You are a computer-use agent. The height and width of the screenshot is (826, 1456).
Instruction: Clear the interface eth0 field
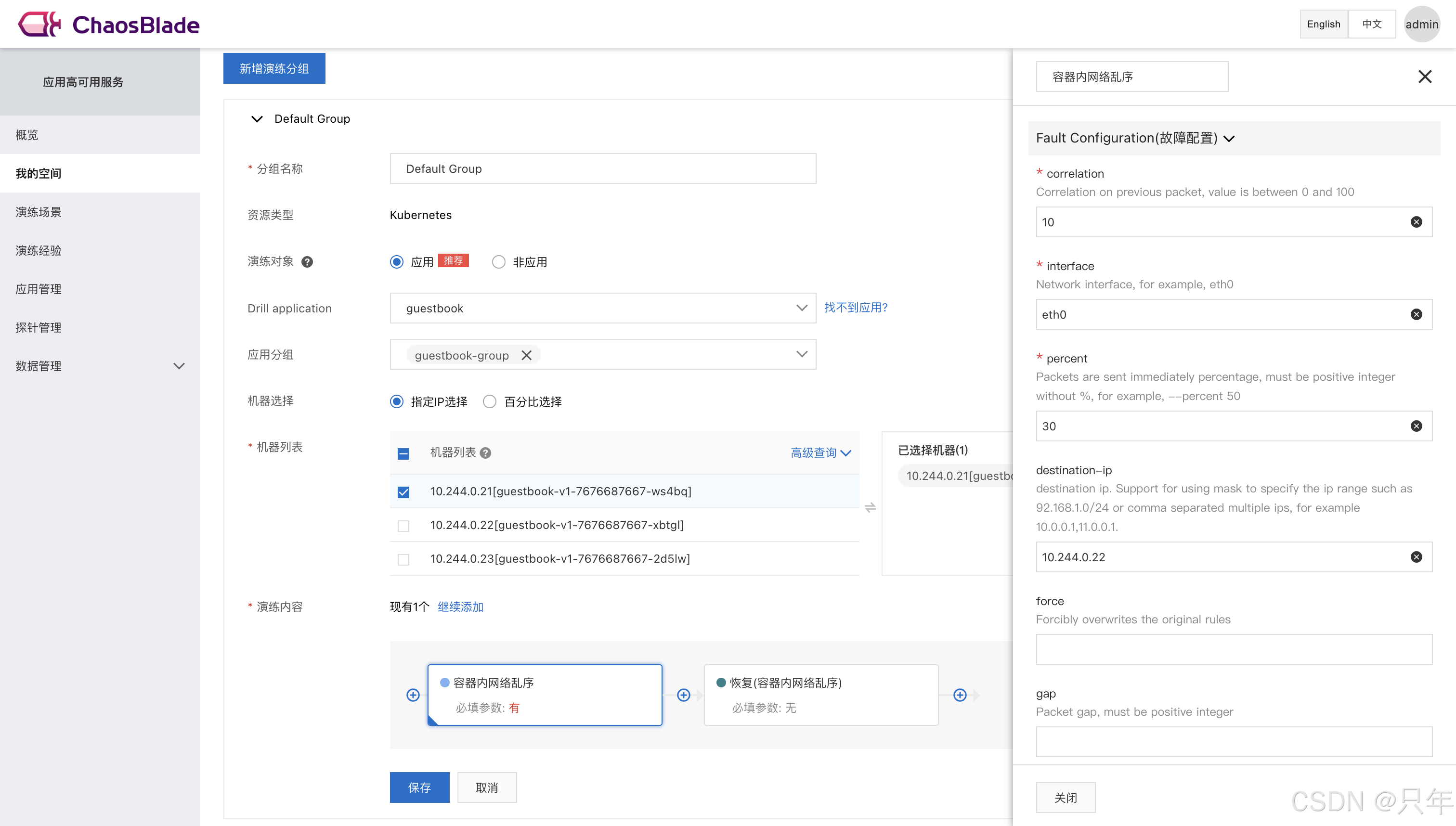(x=1416, y=314)
